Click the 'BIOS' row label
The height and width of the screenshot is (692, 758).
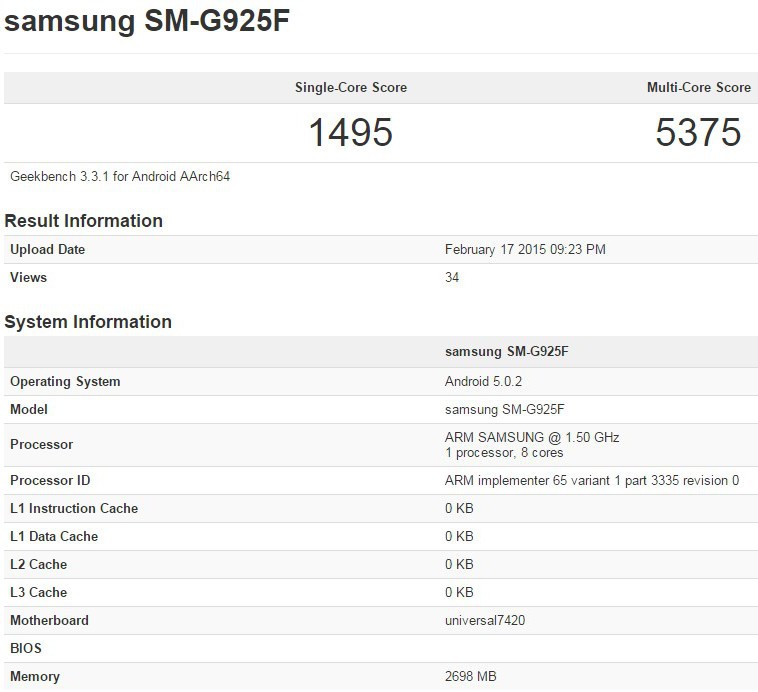[26, 649]
